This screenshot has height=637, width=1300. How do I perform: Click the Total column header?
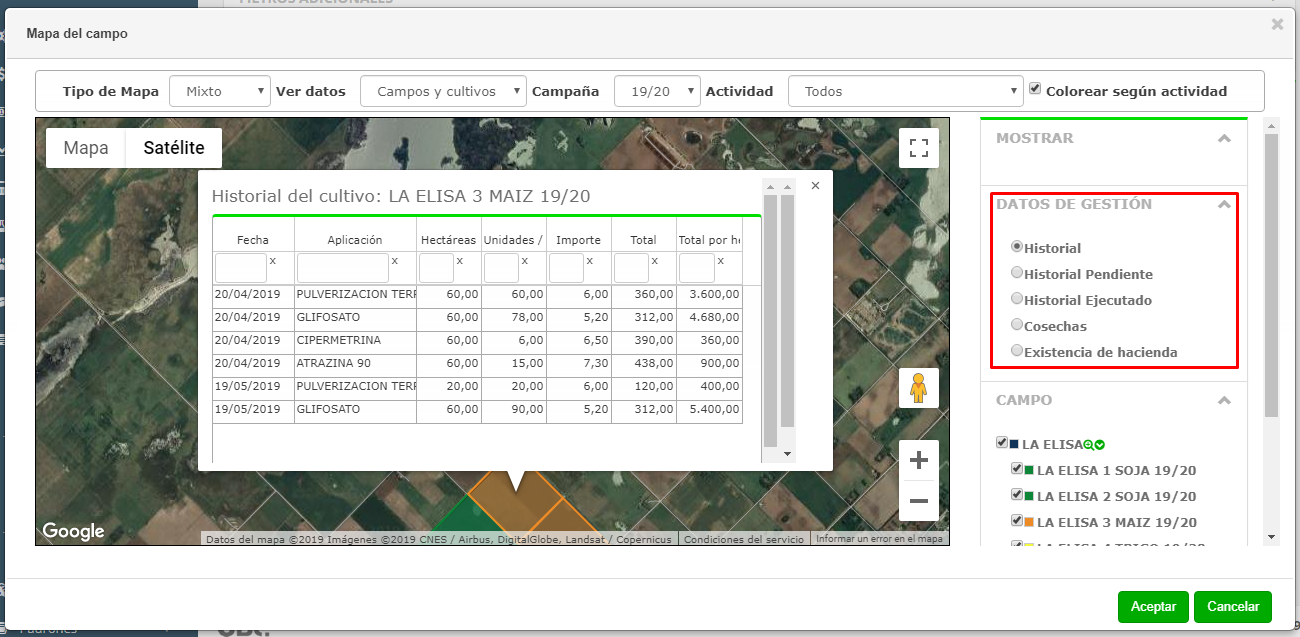pos(644,240)
